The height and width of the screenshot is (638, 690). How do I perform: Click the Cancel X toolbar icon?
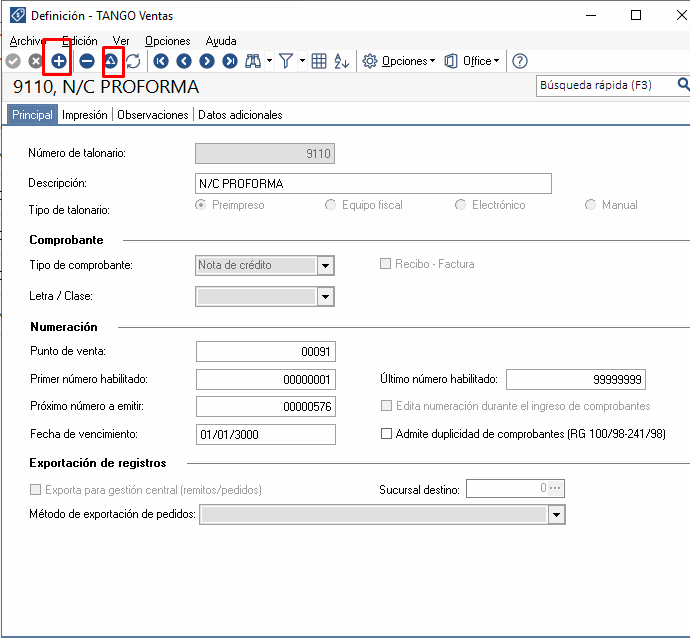point(35,61)
